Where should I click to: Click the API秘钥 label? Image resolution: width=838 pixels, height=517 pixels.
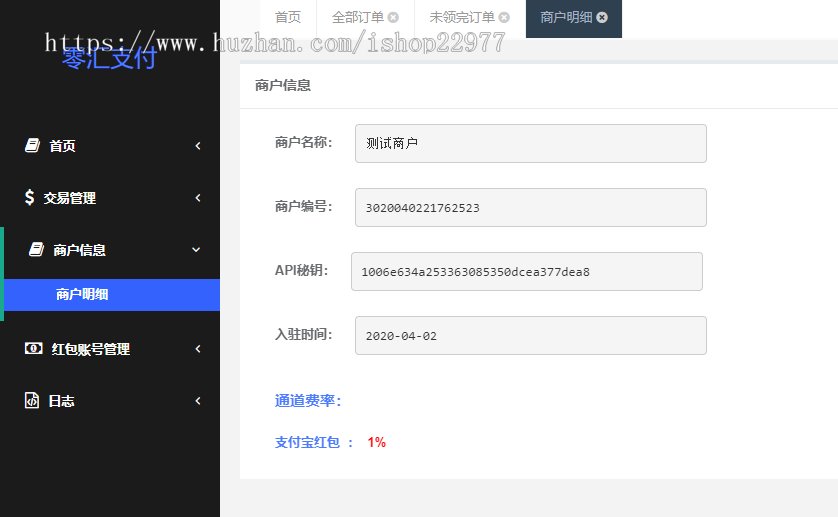tap(301, 271)
